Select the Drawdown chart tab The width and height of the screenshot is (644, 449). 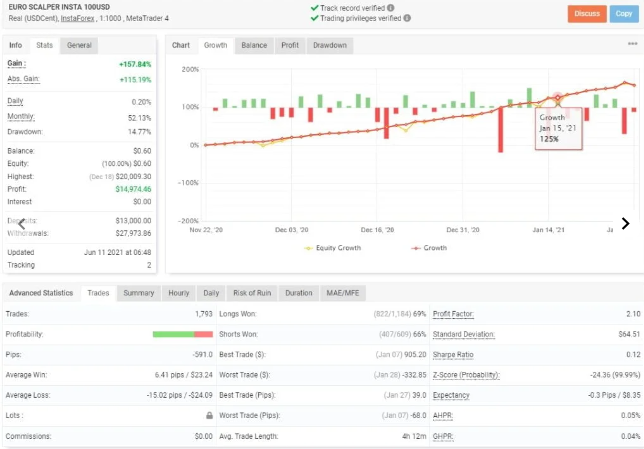(x=329, y=45)
